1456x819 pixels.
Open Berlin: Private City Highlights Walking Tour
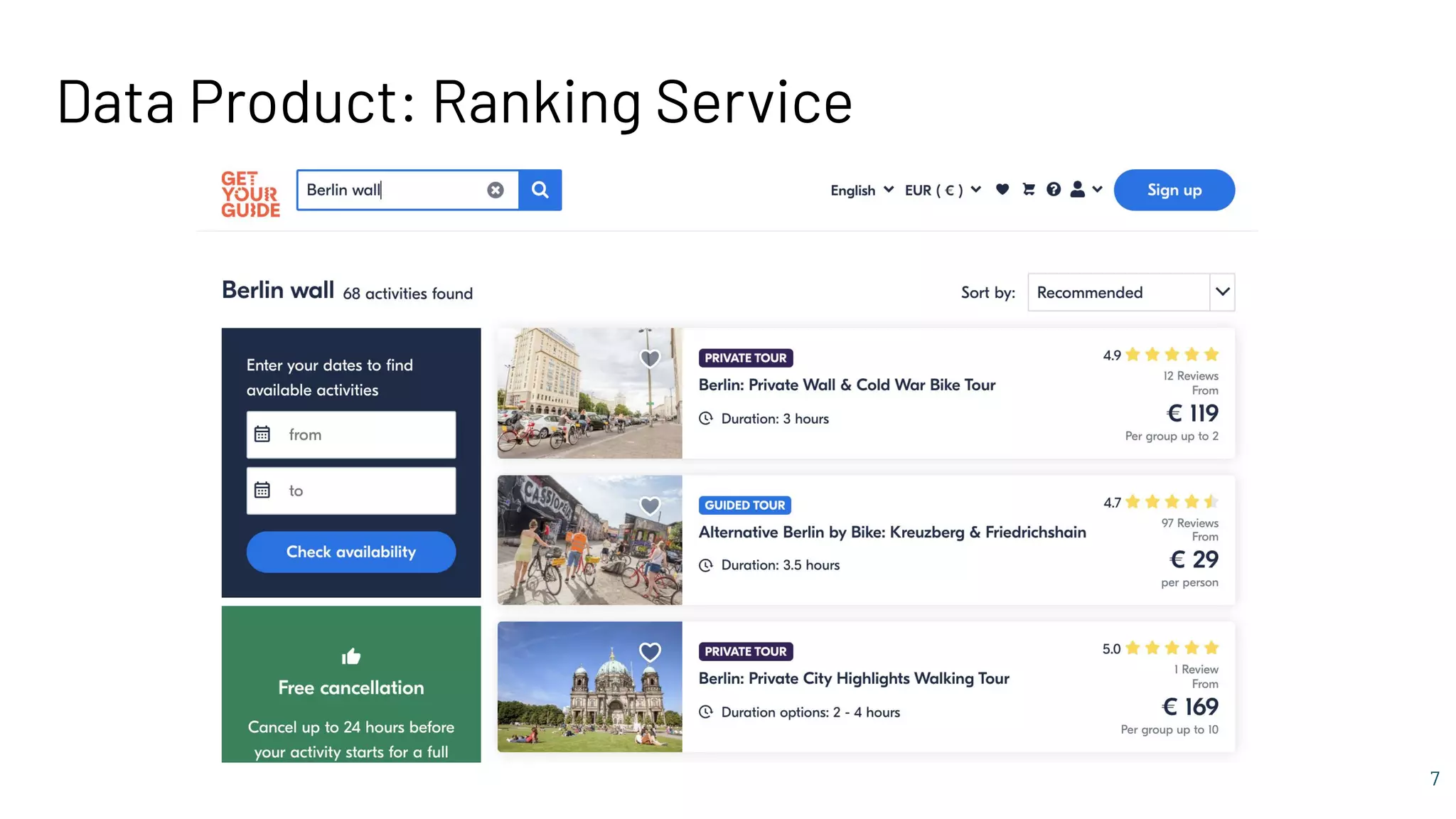[x=854, y=678]
